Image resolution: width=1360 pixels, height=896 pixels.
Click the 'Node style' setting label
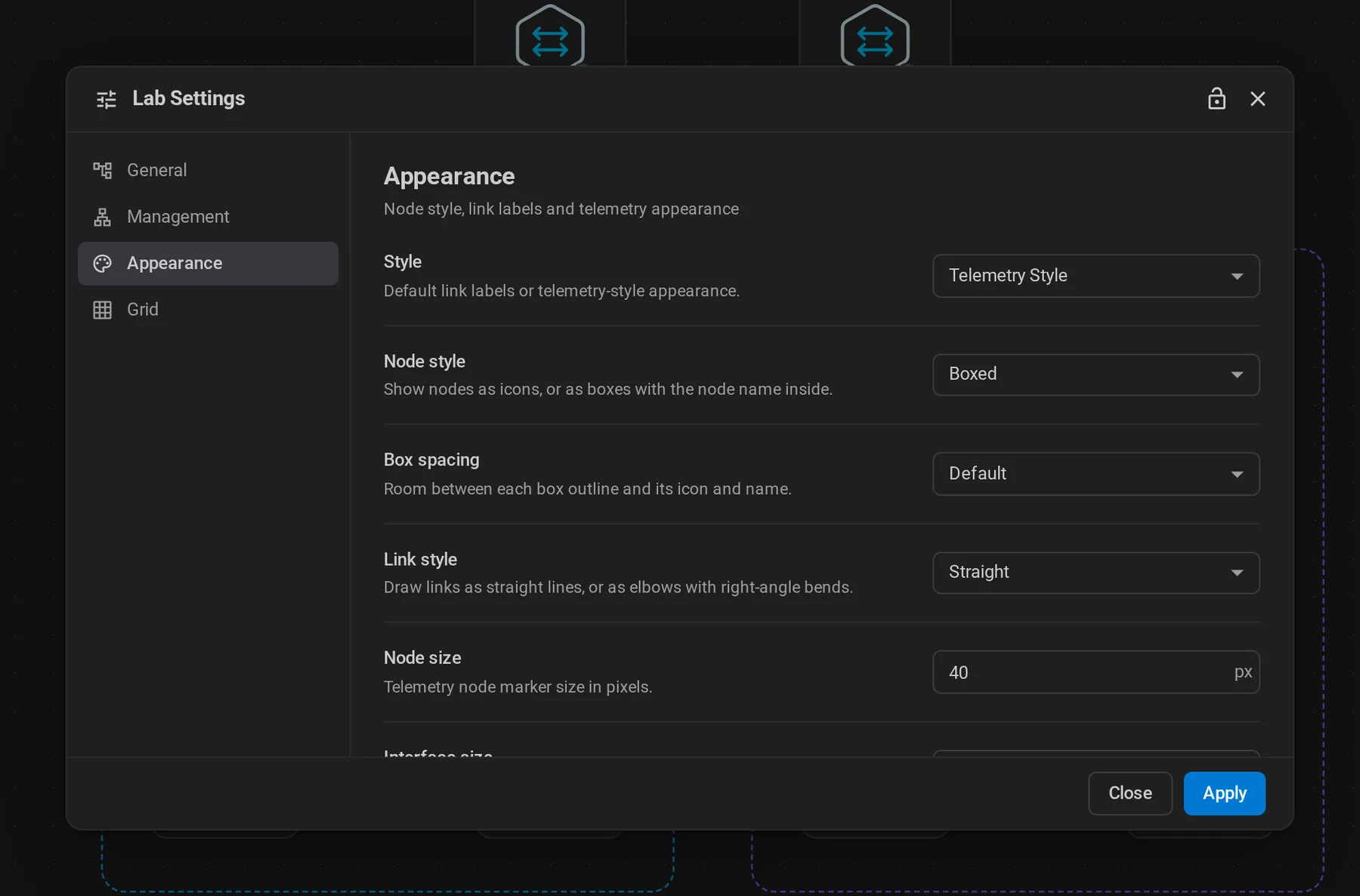(x=425, y=361)
